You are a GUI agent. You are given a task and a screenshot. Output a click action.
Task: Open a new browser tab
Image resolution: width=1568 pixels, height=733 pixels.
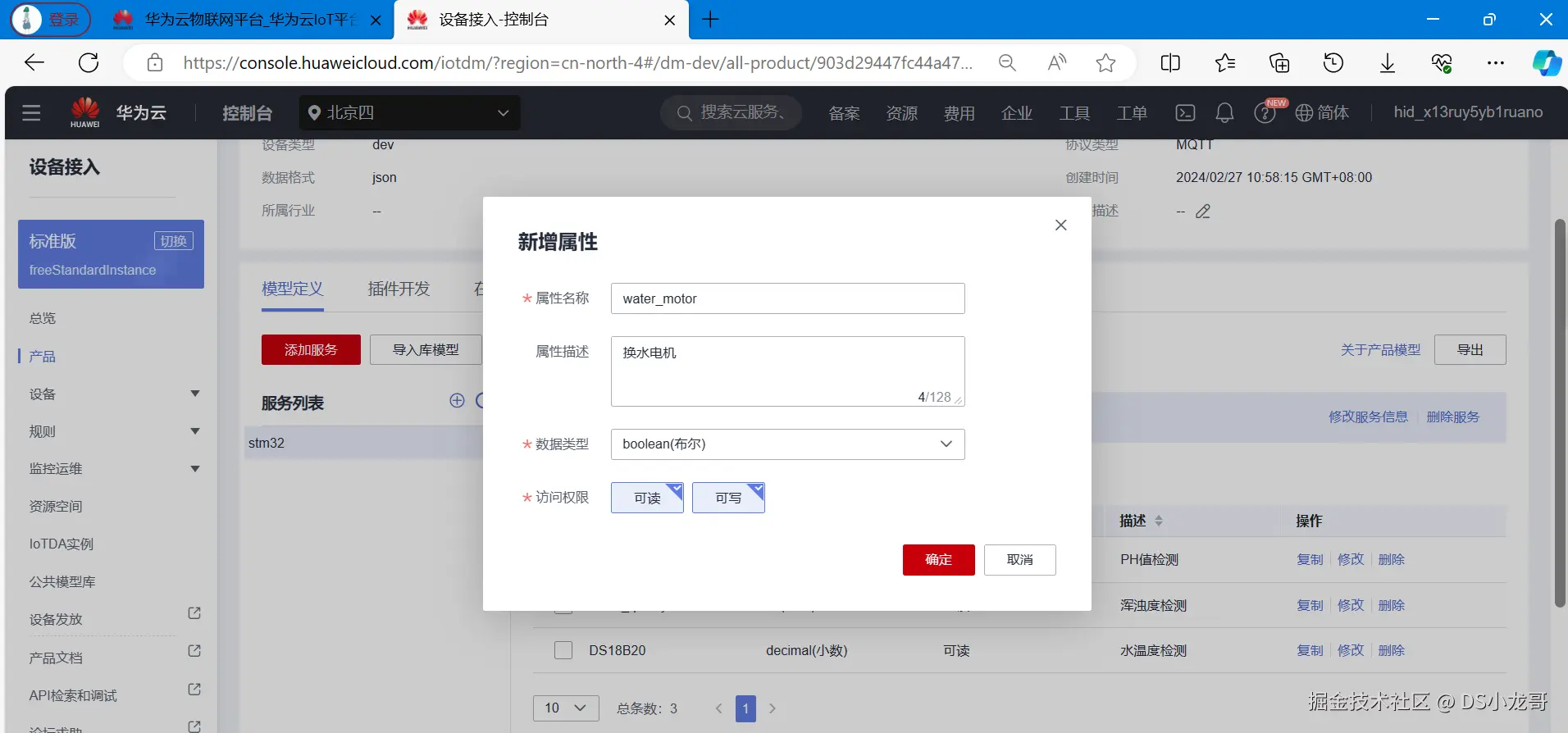[x=710, y=20]
